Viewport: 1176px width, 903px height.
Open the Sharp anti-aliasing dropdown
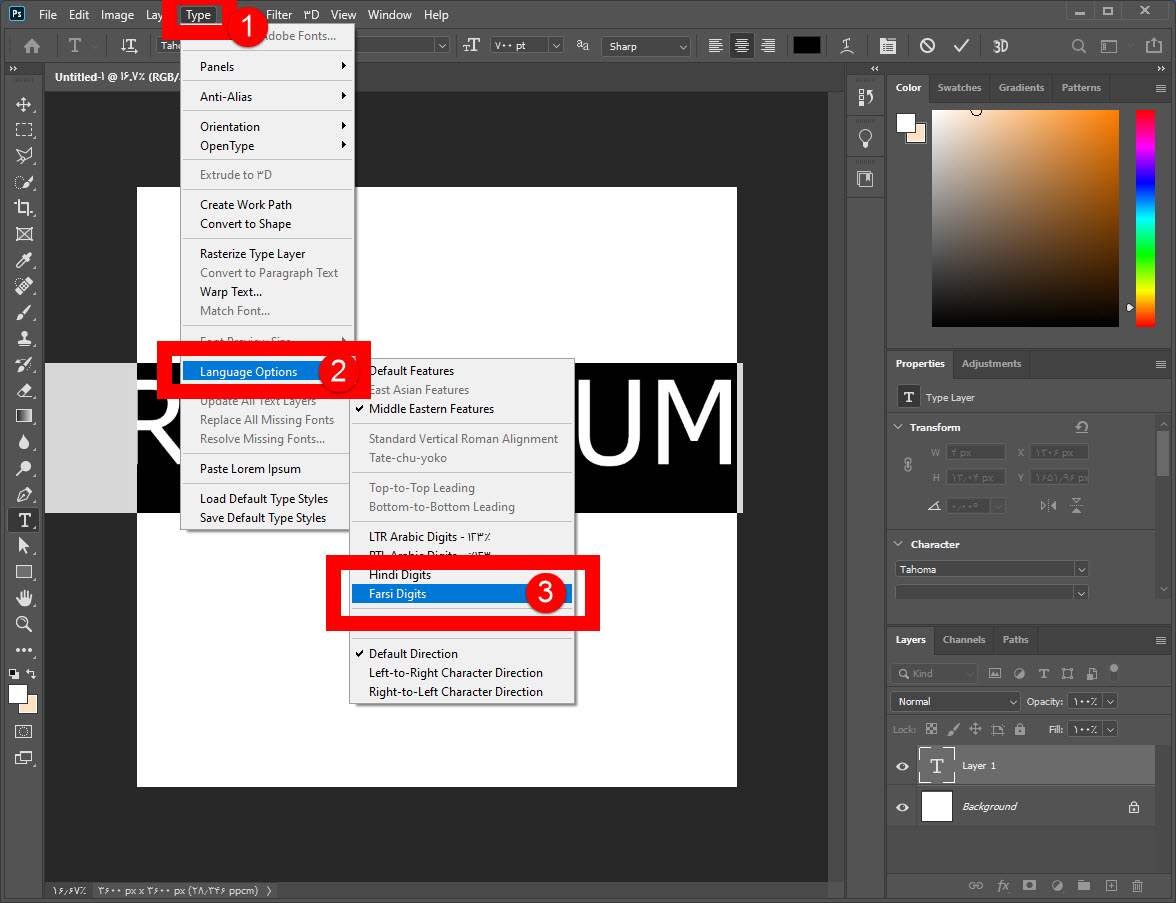(646, 46)
